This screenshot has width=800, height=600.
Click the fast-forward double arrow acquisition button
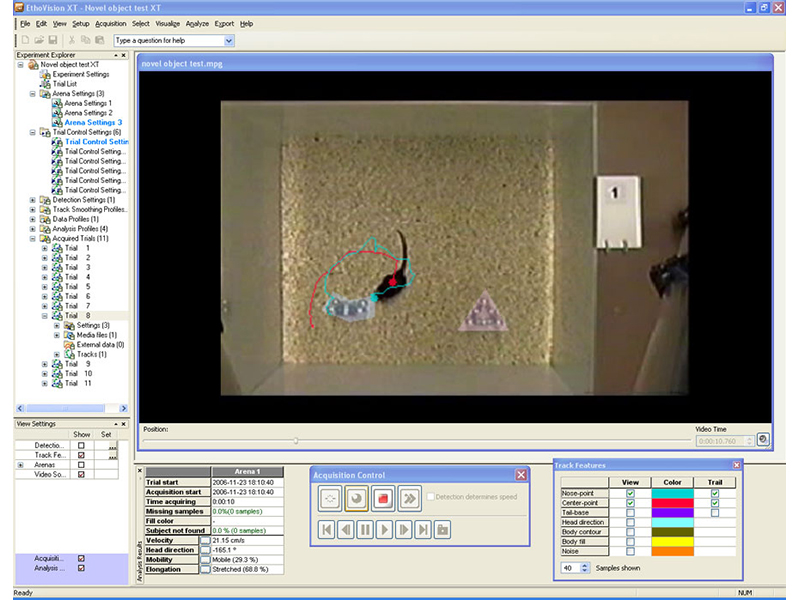tap(408, 498)
